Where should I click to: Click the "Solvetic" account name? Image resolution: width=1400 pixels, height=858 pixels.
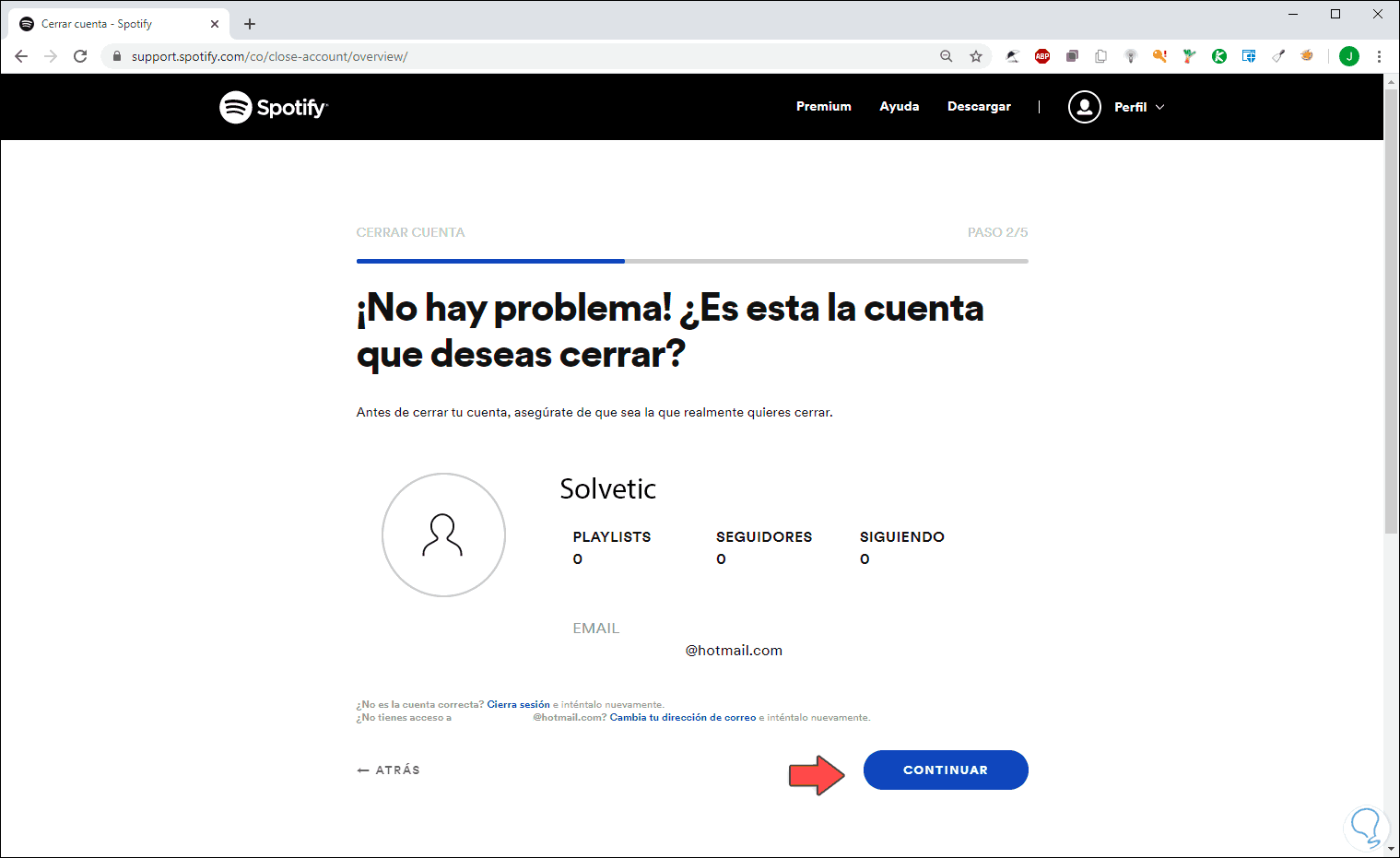click(x=608, y=488)
